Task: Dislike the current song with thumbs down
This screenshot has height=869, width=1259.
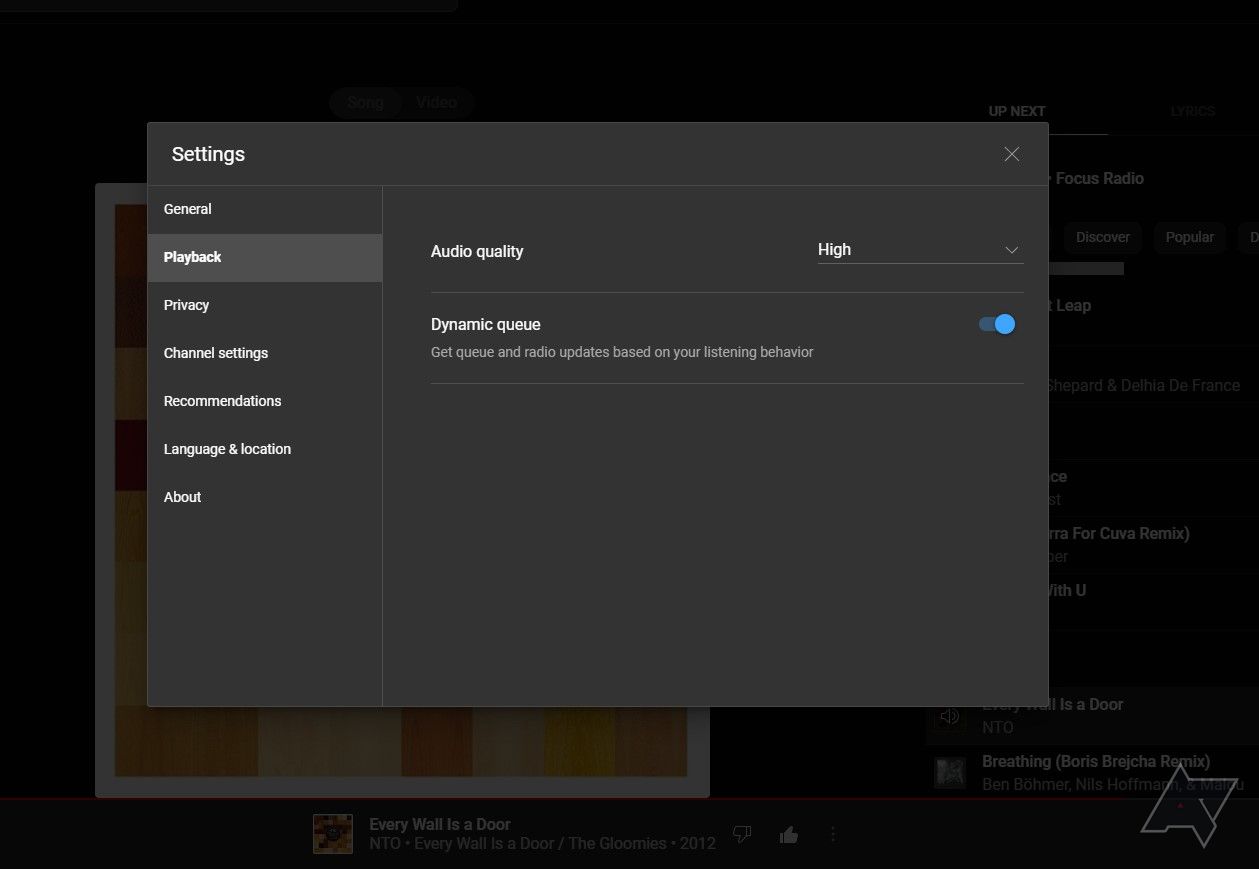Action: 742,833
